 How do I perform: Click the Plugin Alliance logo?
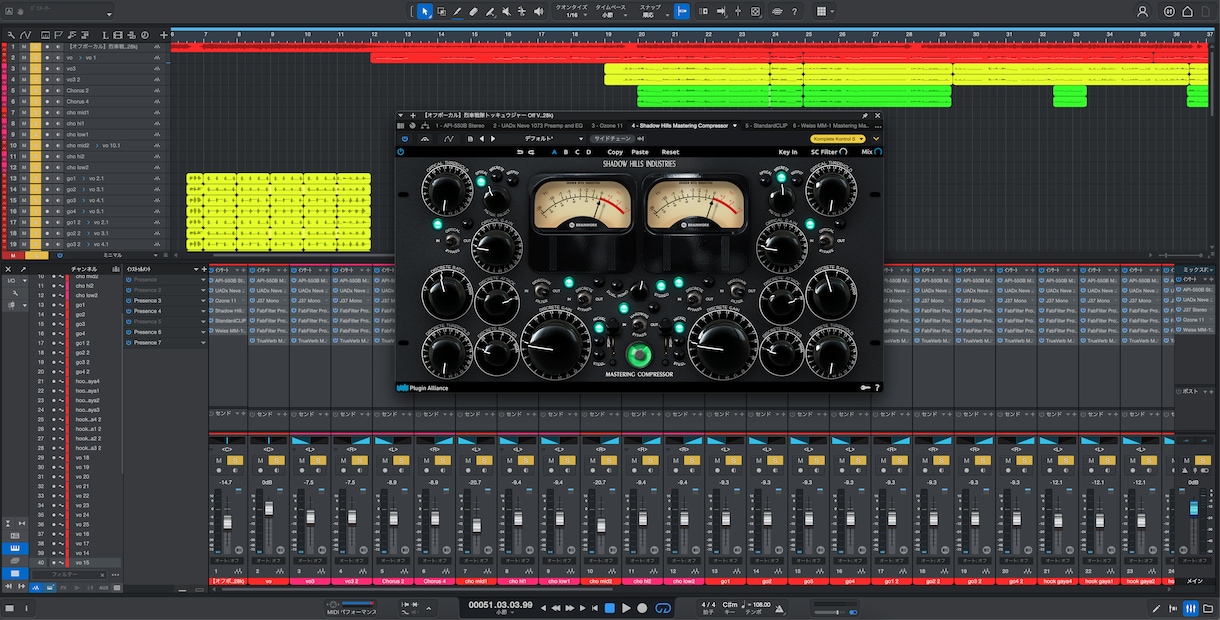pos(421,387)
